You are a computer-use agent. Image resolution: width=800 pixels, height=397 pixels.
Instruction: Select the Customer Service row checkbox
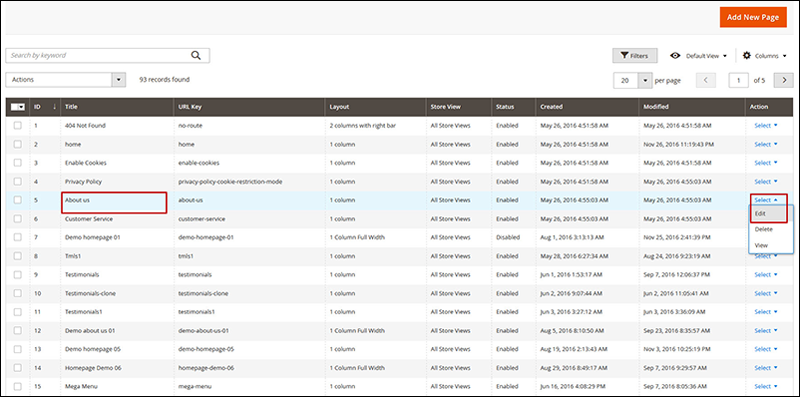tap(18, 218)
